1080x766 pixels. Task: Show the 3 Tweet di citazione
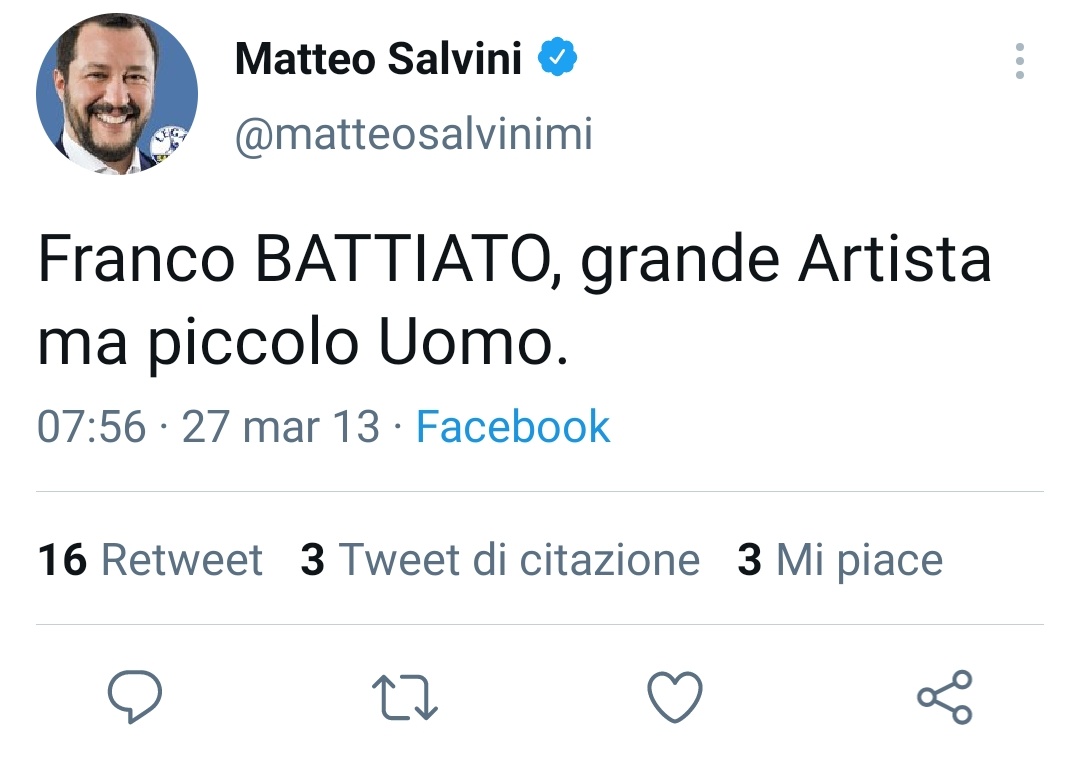pyautogui.click(x=500, y=560)
